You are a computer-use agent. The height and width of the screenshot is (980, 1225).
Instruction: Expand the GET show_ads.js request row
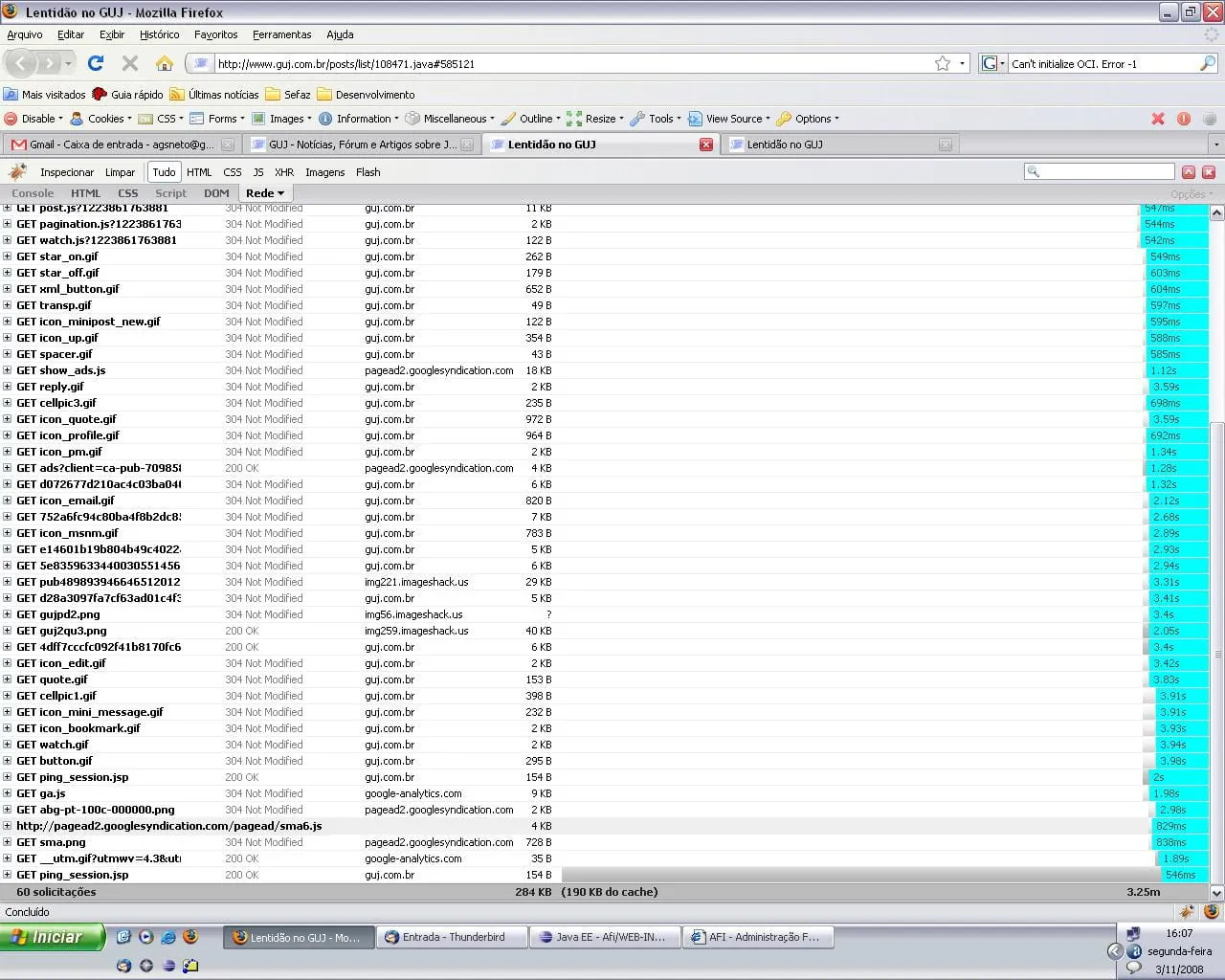click(x=8, y=370)
